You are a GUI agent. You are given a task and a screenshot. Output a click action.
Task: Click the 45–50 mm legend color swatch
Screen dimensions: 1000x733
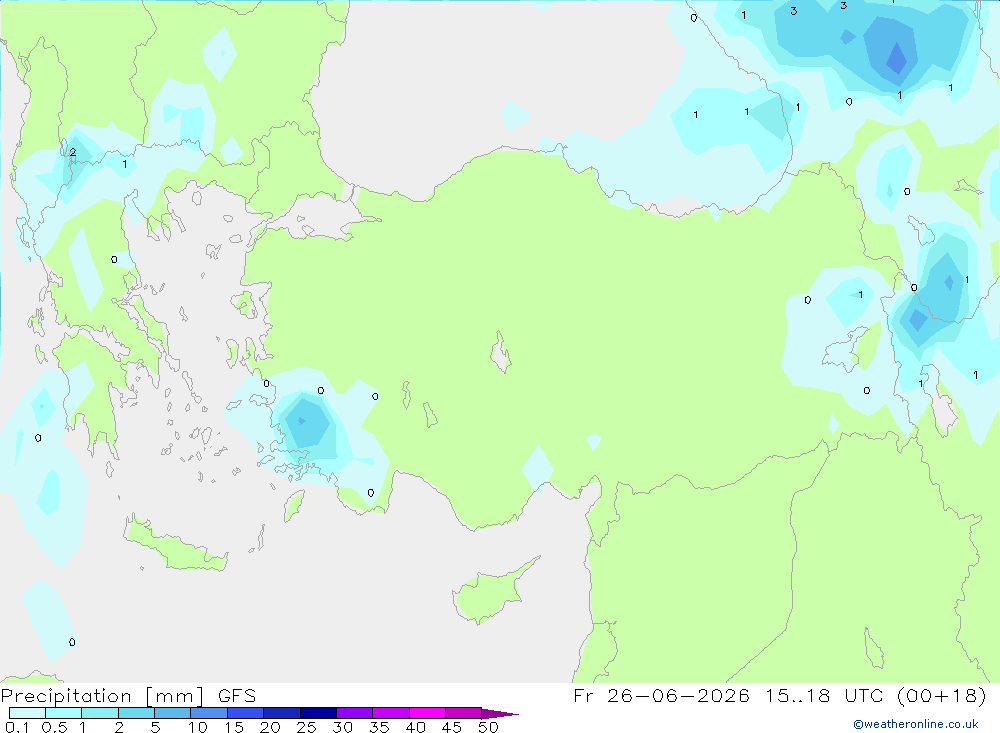coord(464,713)
